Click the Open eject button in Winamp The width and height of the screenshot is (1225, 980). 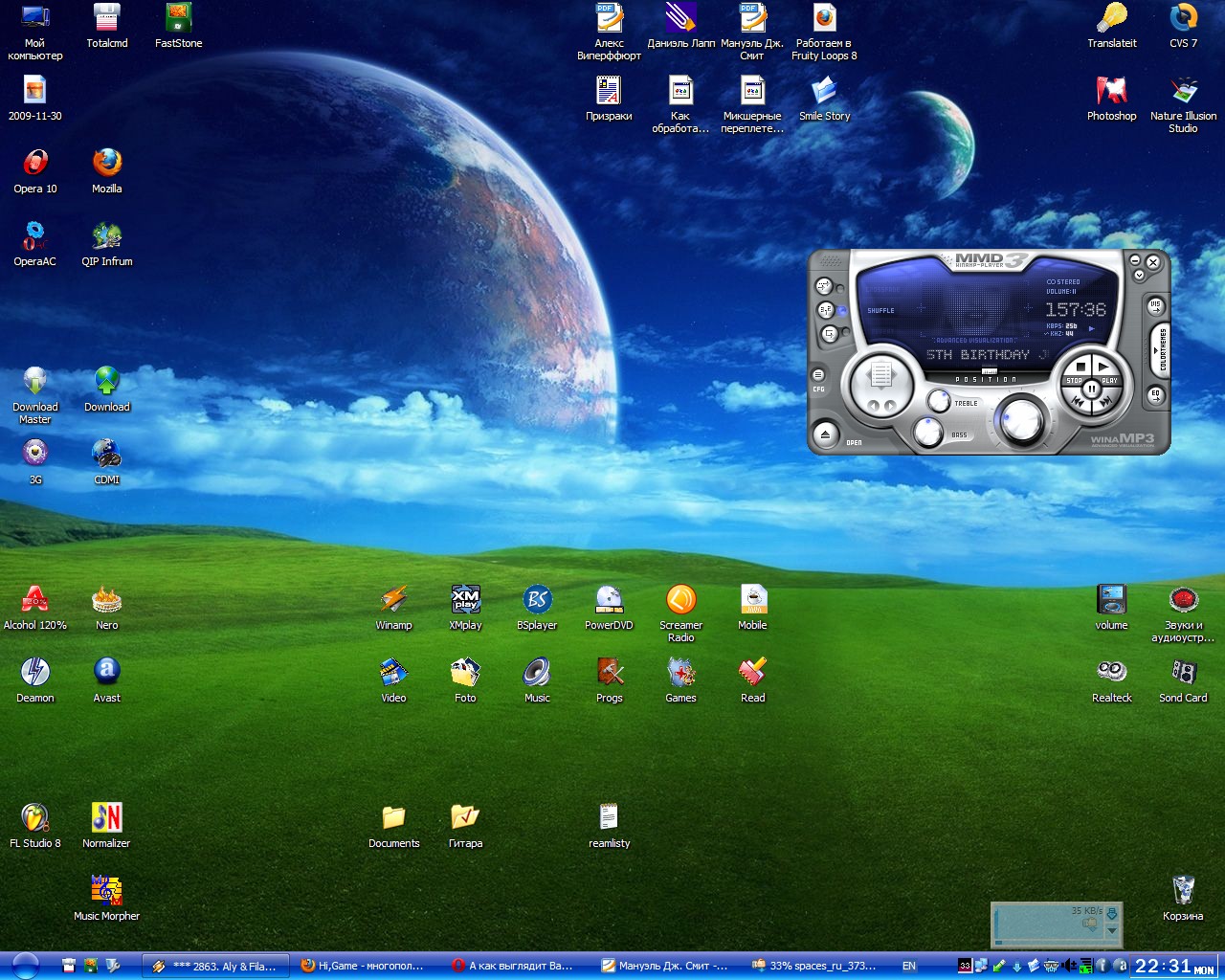coord(826,434)
